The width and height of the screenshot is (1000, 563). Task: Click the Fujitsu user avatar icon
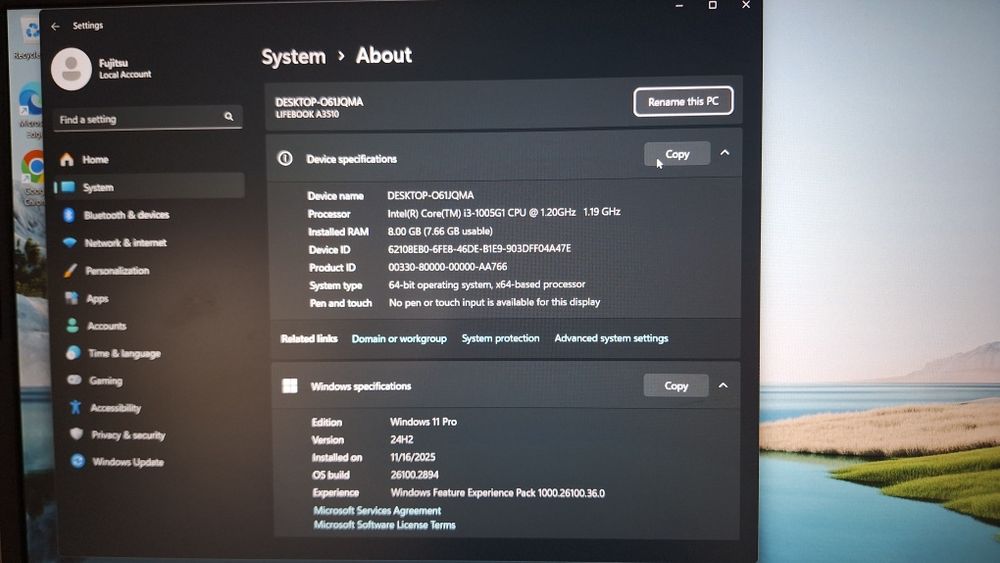(x=71, y=69)
